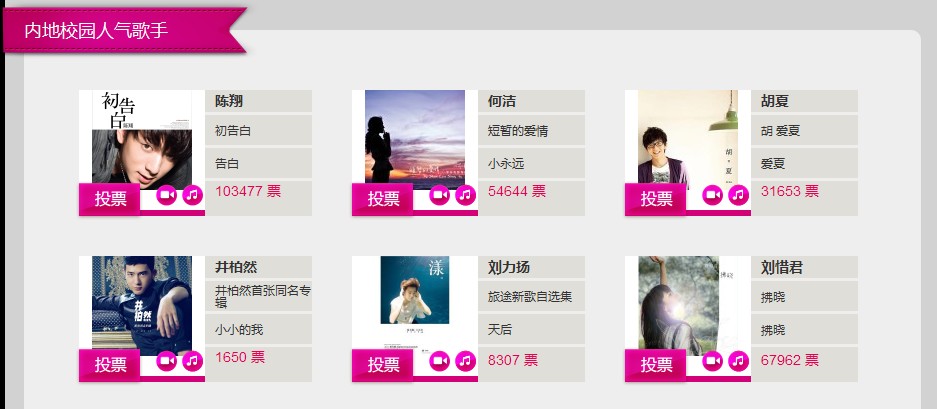Click 胡夏's music note icon
This screenshot has height=409, width=937.
point(739,195)
